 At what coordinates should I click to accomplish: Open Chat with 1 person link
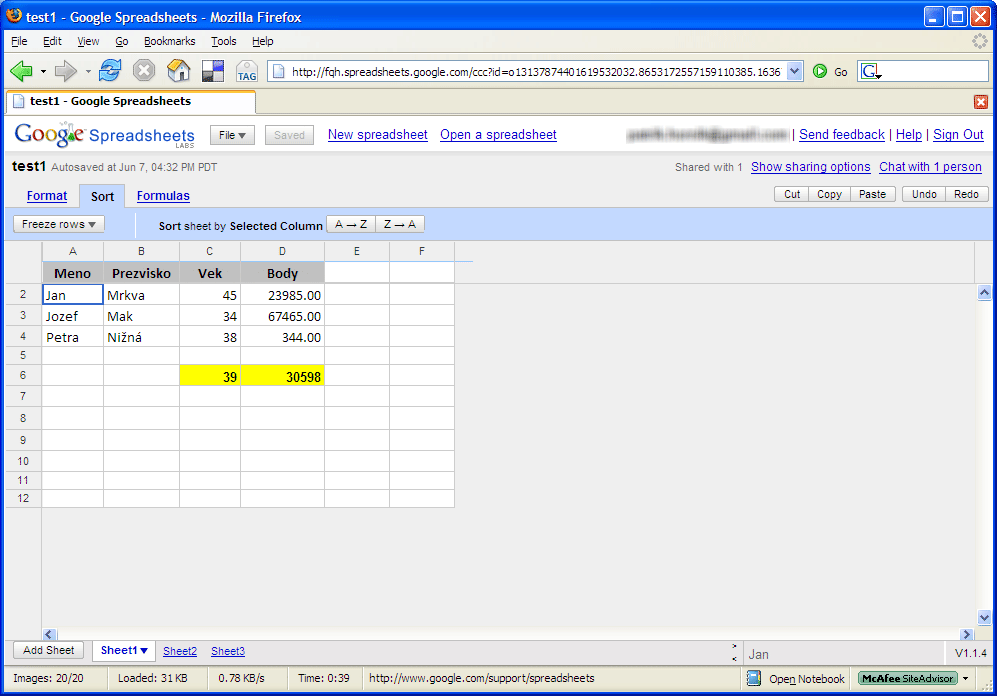coord(930,167)
